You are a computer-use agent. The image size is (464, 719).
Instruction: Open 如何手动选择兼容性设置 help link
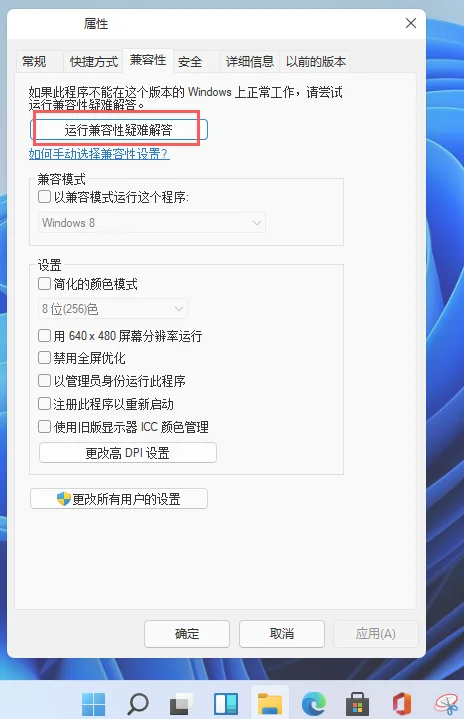[x=99, y=154]
